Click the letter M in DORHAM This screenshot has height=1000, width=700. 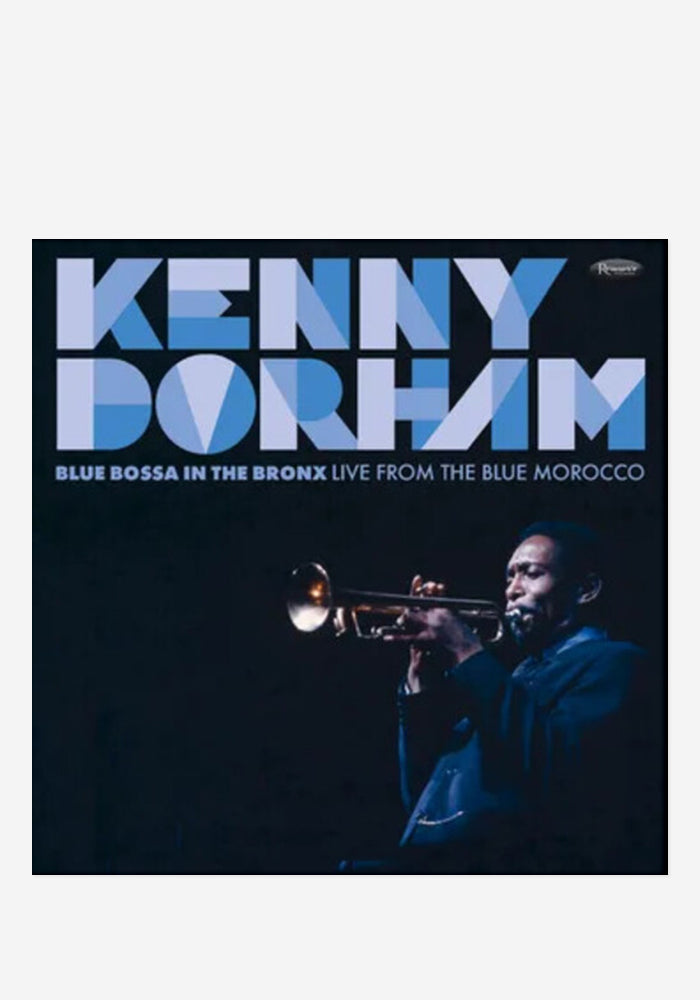pyautogui.click(x=592, y=403)
